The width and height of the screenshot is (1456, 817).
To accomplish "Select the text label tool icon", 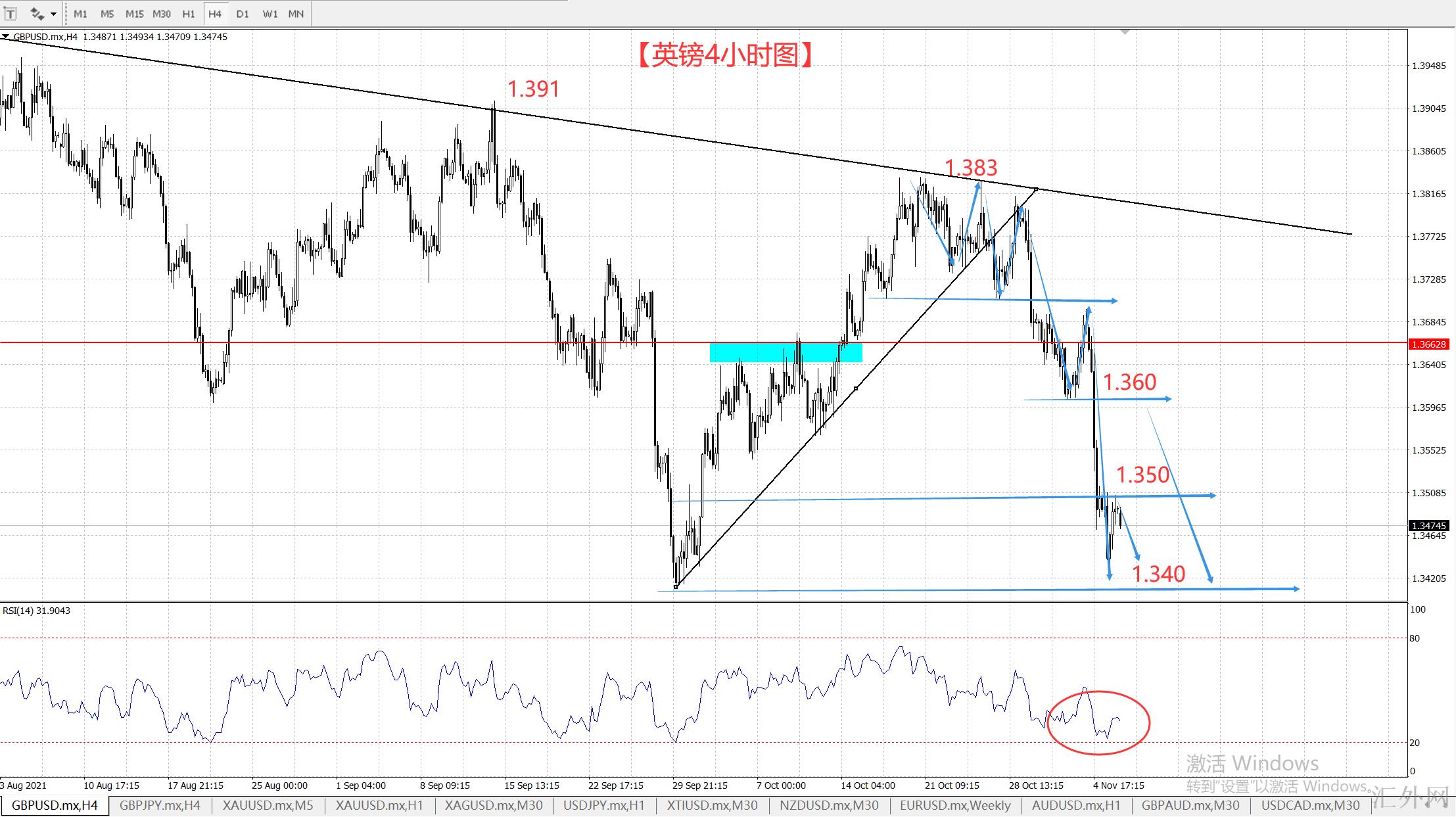I will coord(11,13).
